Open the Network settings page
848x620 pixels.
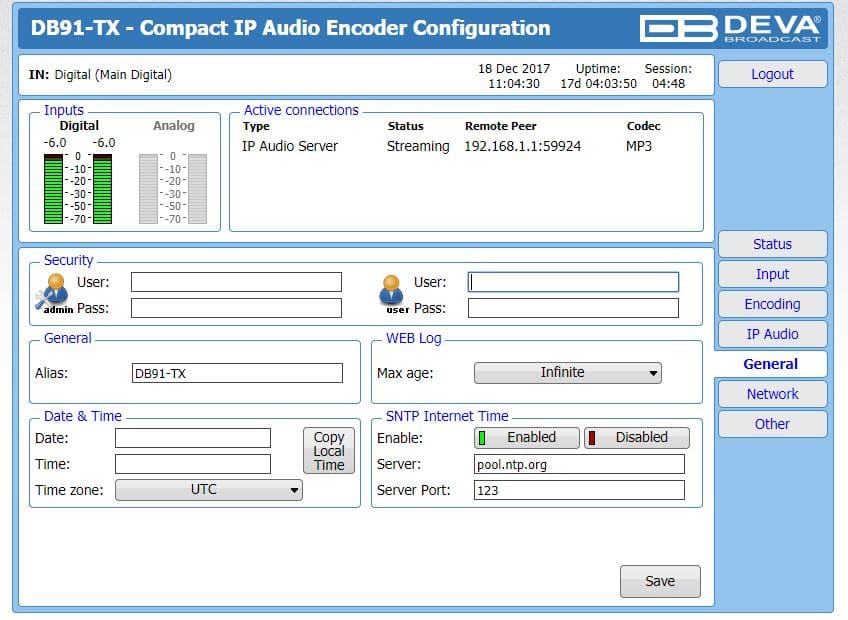[772, 394]
